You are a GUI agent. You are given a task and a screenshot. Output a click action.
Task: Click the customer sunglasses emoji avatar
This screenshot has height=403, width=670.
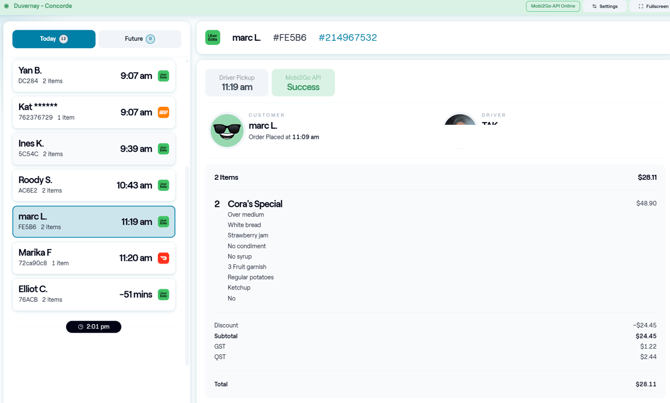click(x=227, y=130)
